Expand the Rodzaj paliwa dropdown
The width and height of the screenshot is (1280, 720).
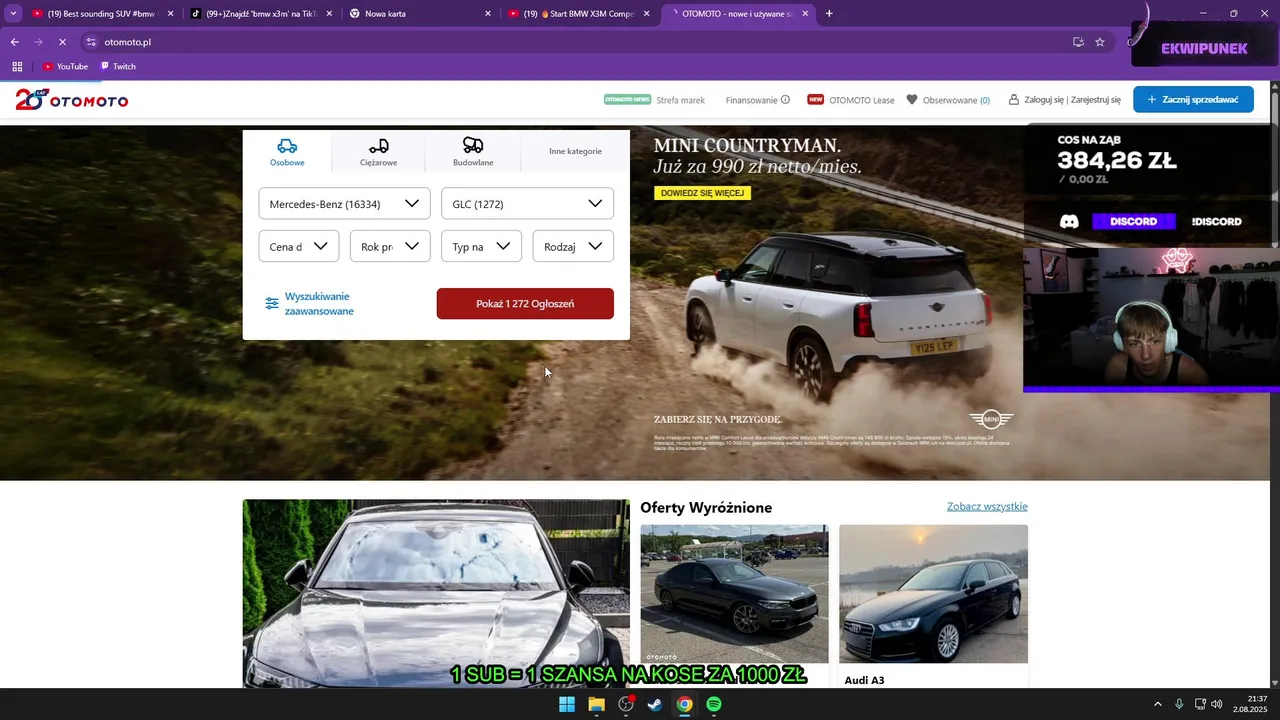[573, 246]
